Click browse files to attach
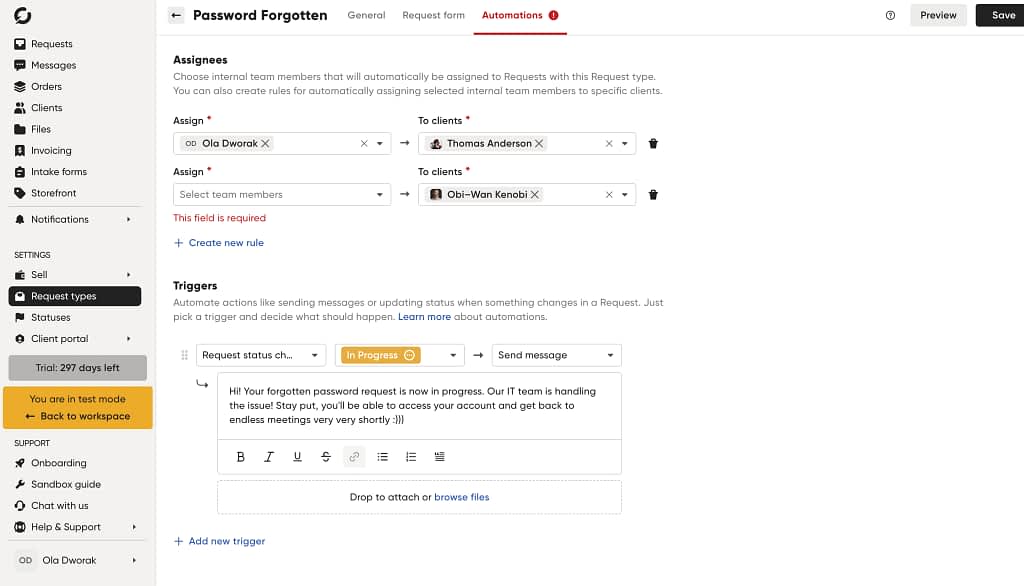 click(x=462, y=497)
